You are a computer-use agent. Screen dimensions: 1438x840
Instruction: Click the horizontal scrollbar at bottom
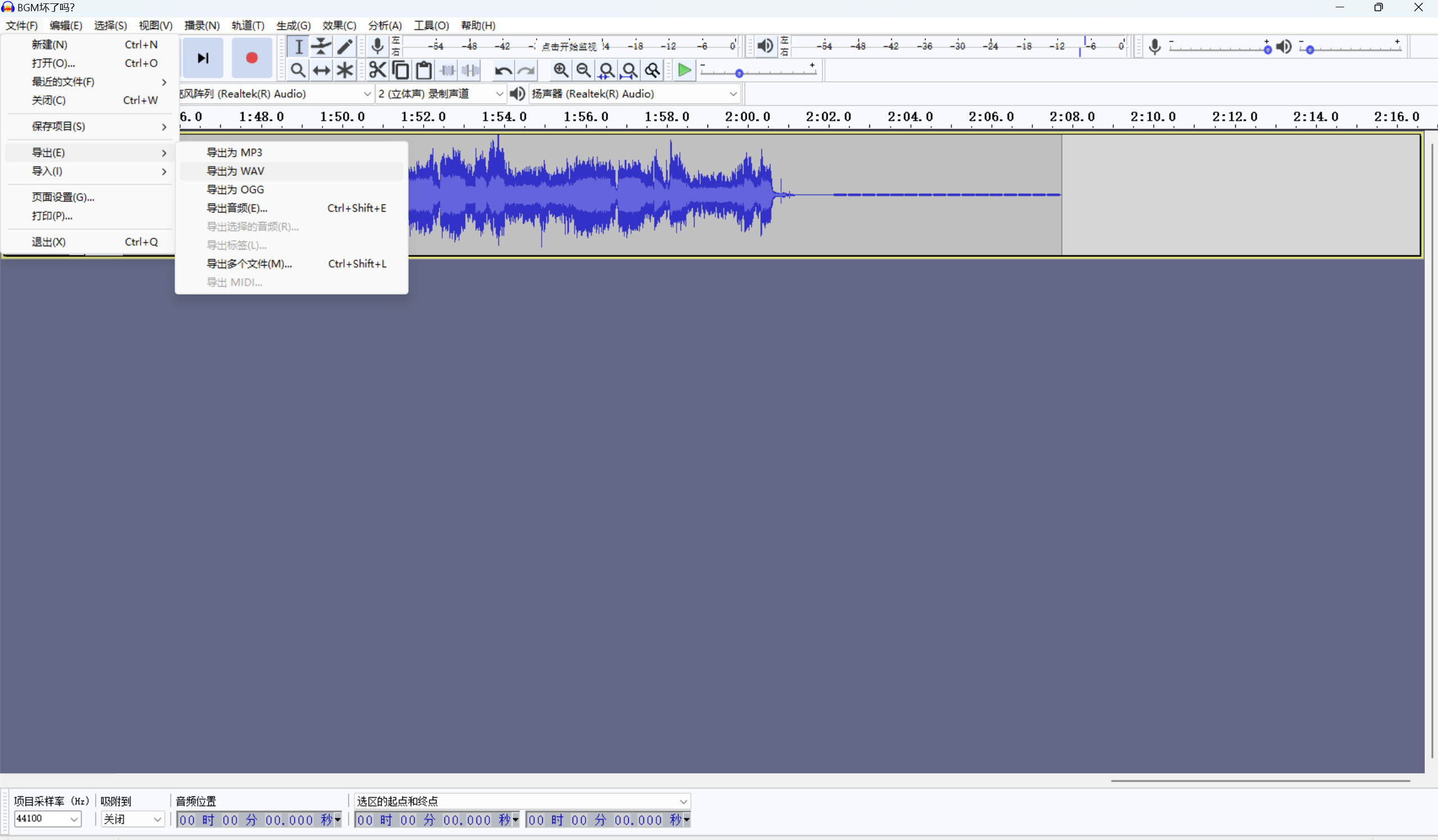[1260, 780]
